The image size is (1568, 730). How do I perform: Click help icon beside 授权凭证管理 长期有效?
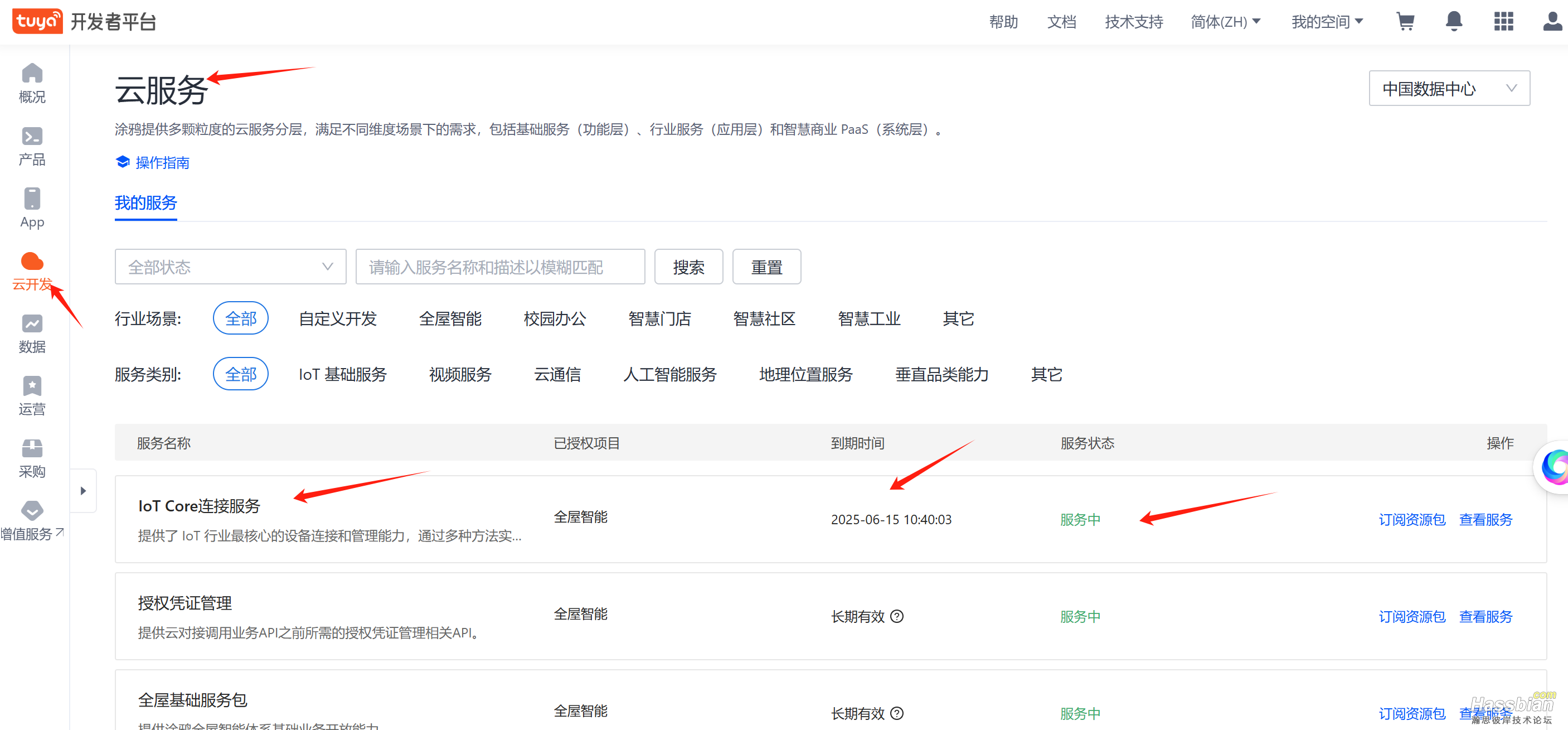click(x=897, y=616)
